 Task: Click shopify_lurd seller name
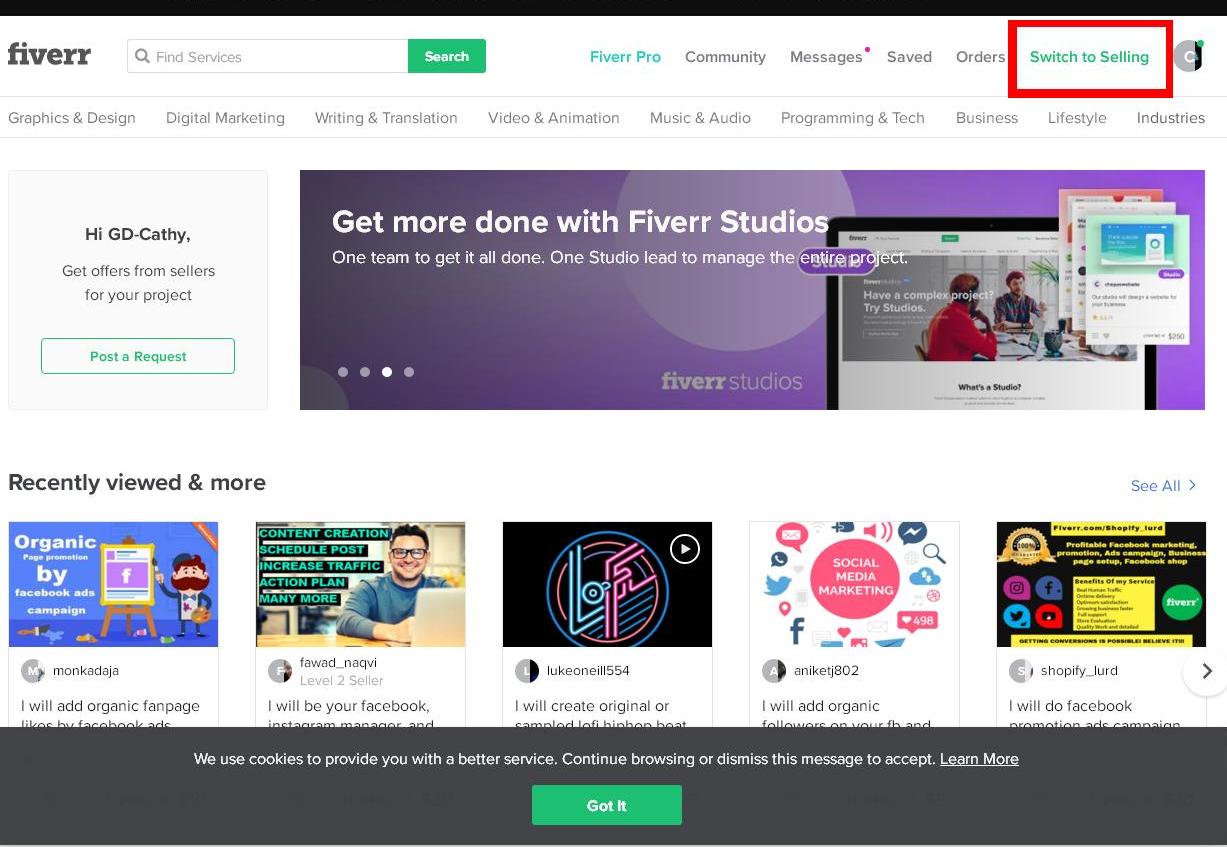[x=1079, y=671]
